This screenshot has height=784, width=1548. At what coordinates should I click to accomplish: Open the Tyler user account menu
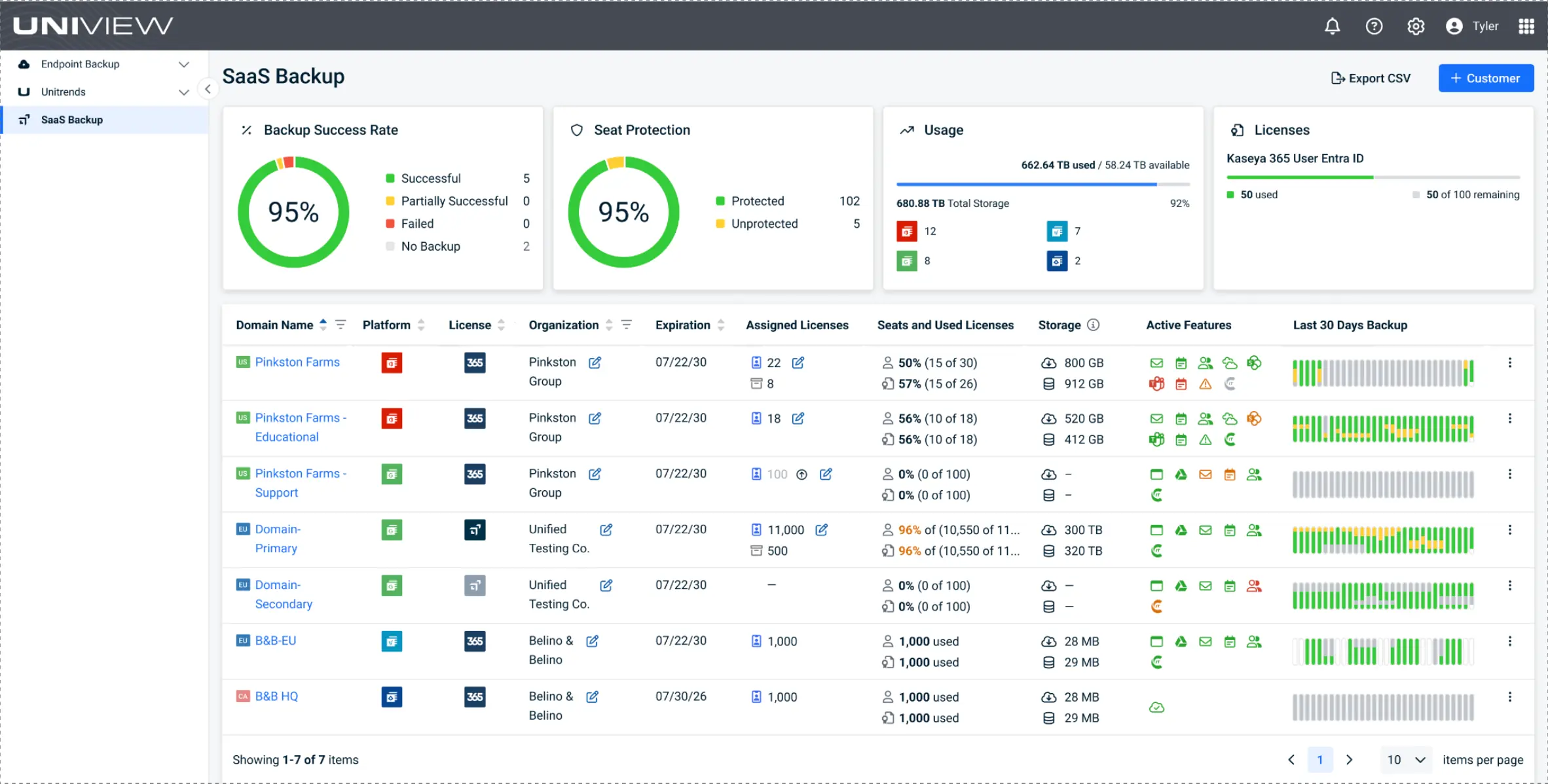tap(1472, 26)
